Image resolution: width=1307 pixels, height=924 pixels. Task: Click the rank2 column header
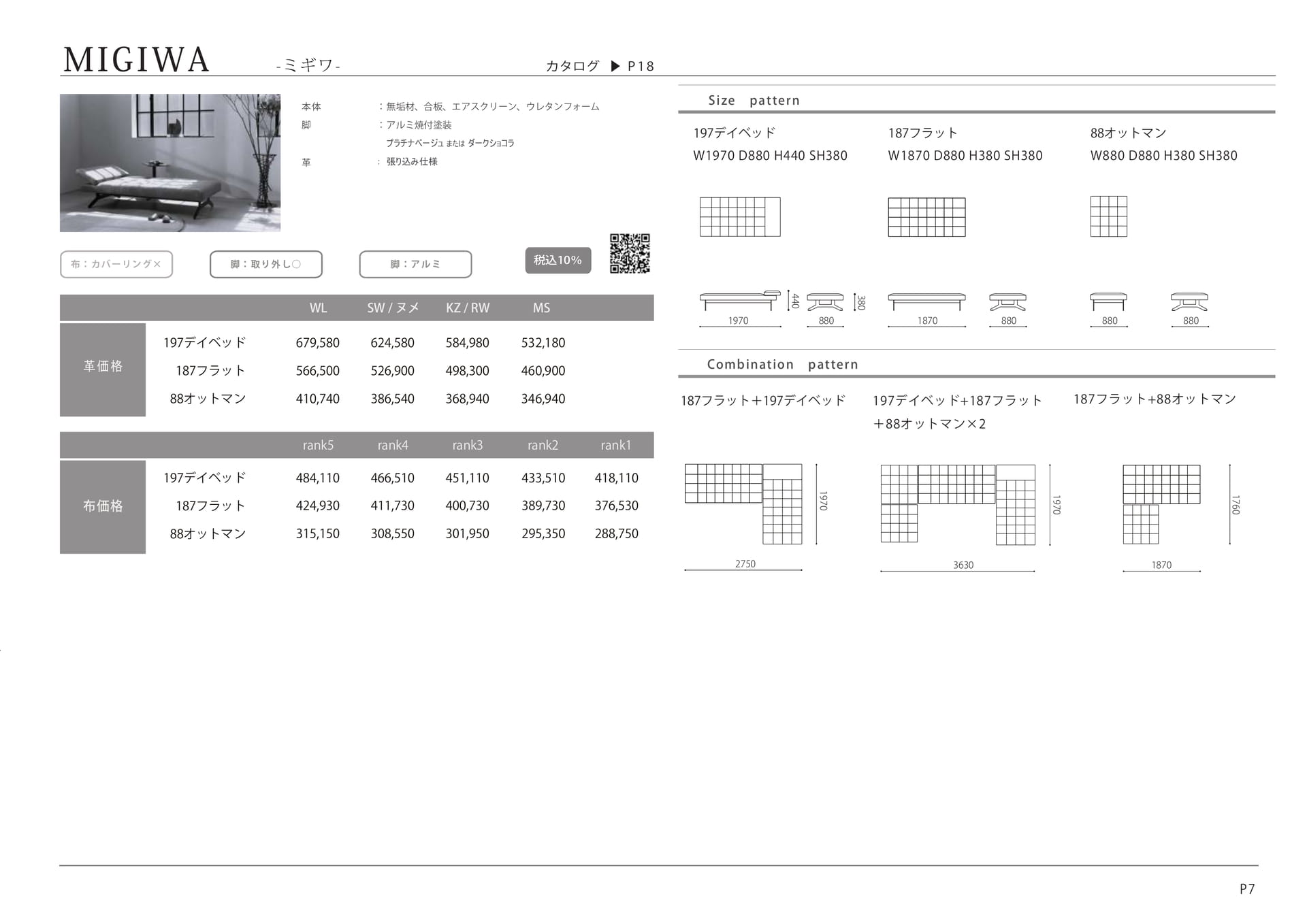(543, 445)
